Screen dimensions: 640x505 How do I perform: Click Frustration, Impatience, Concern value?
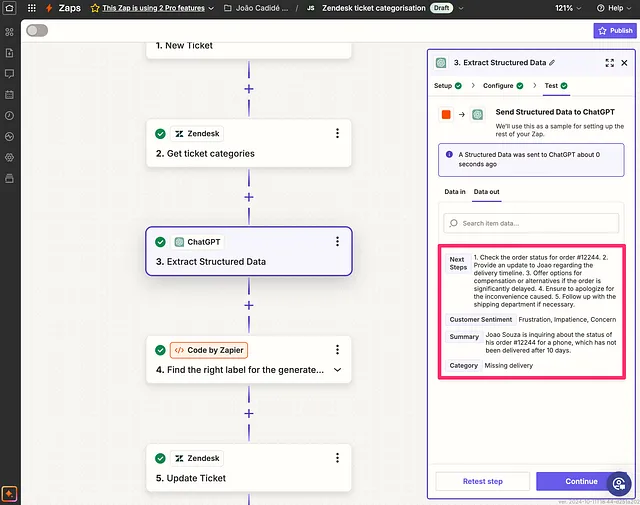(567, 319)
